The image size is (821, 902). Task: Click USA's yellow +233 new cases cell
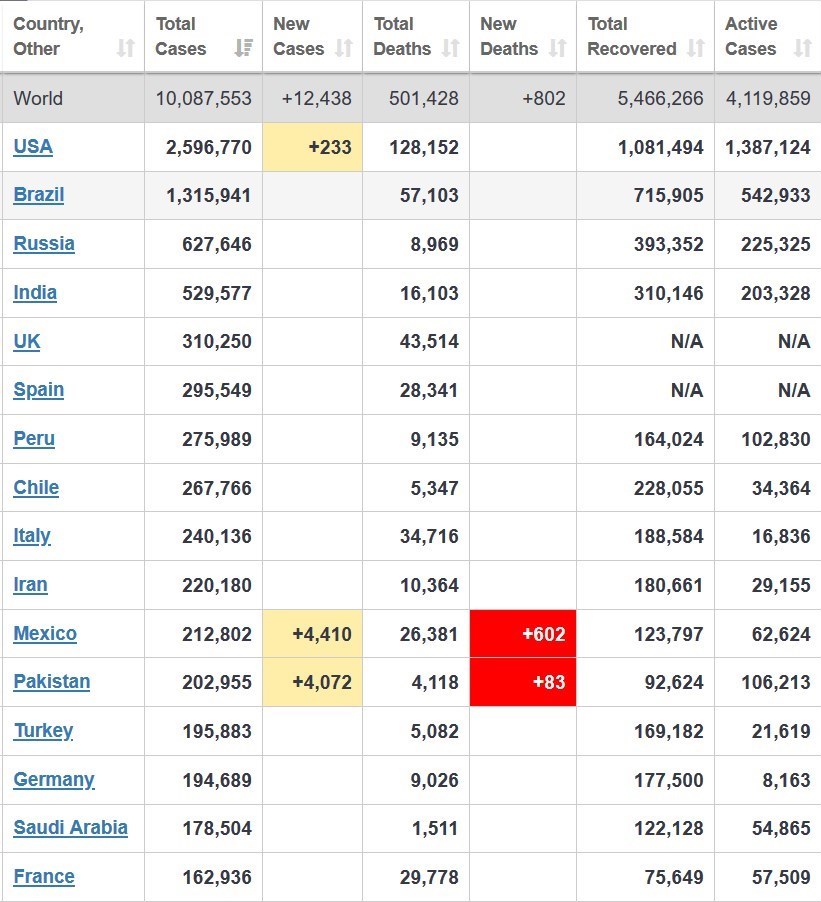(x=312, y=147)
